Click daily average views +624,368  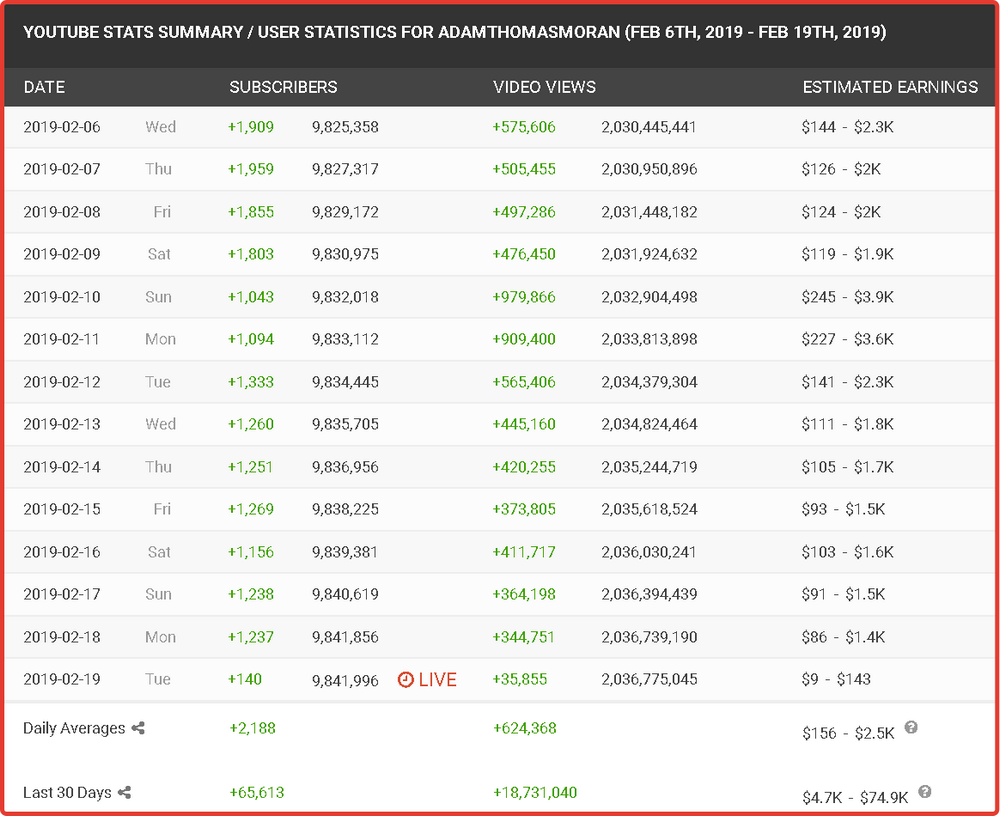[525, 728]
